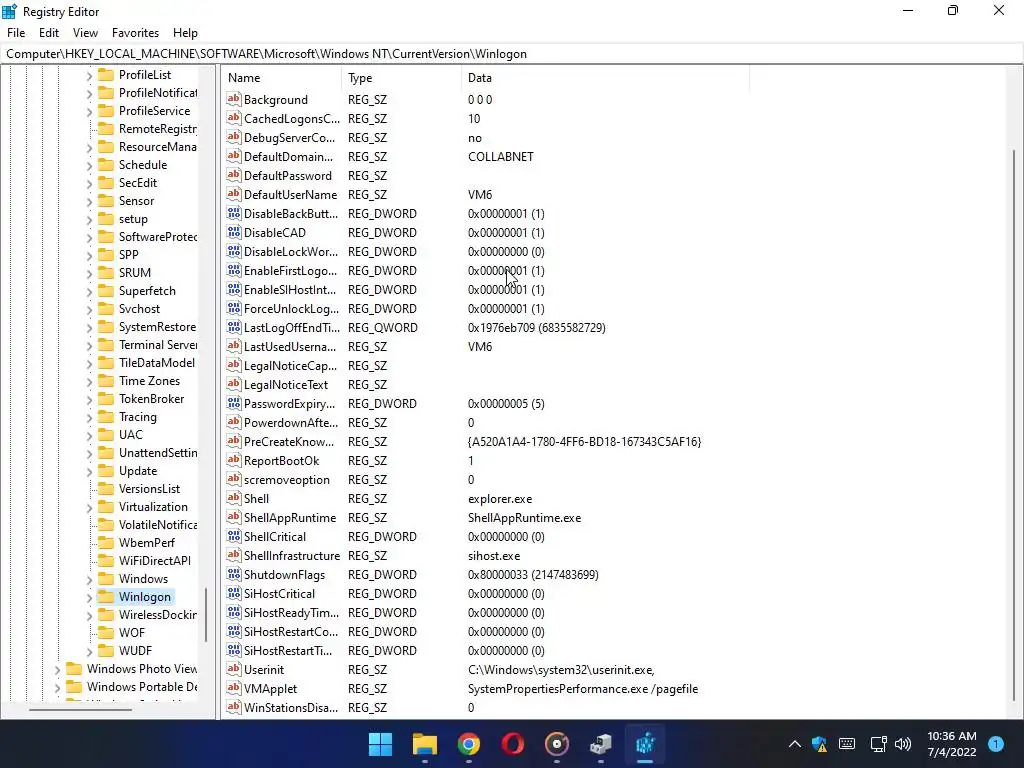Expand the Winlogon key arrow

coord(89,597)
